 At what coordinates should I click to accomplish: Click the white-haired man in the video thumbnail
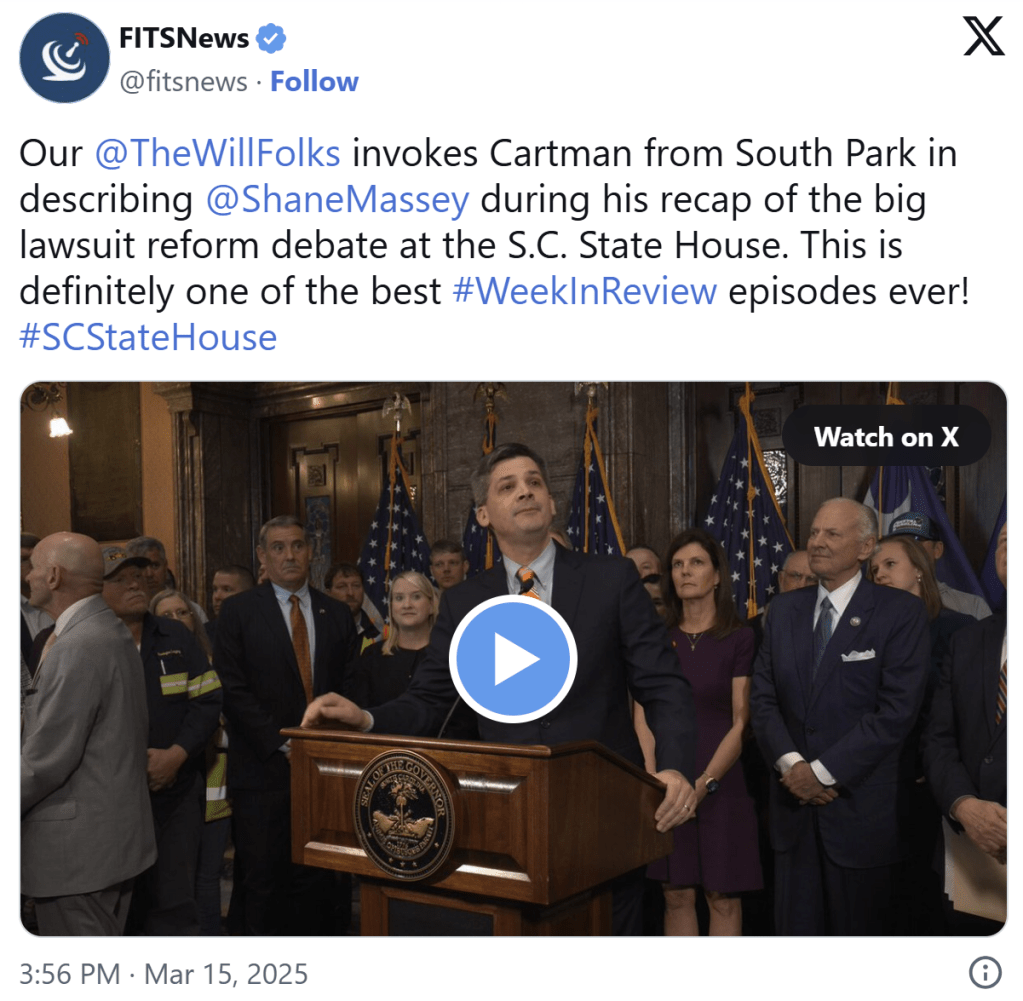pos(841,685)
